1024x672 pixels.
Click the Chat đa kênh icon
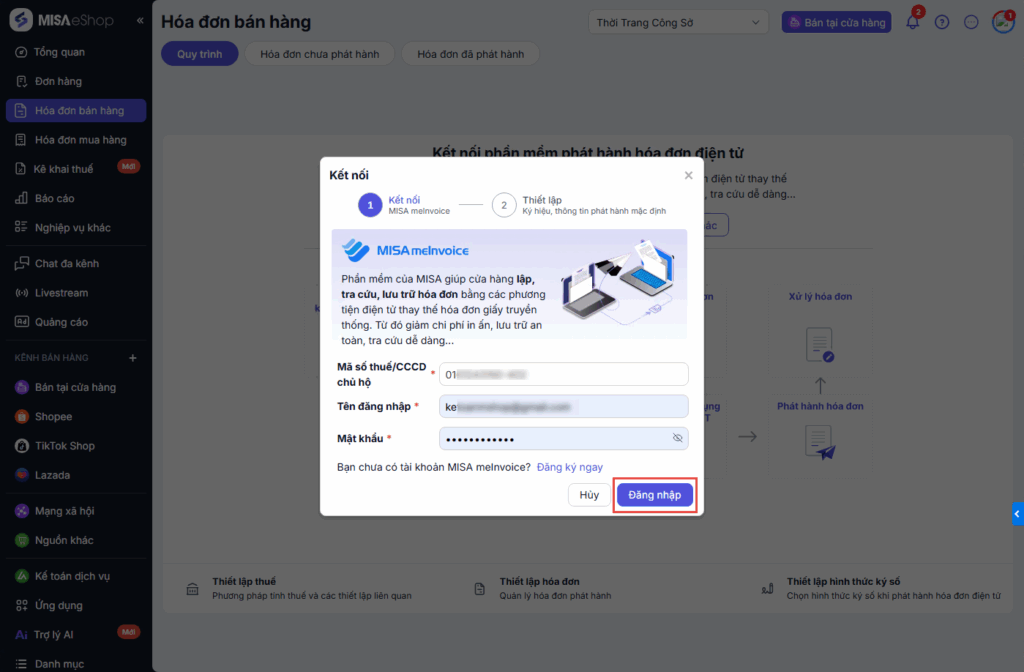pyautogui.click(x=22, y=263)
